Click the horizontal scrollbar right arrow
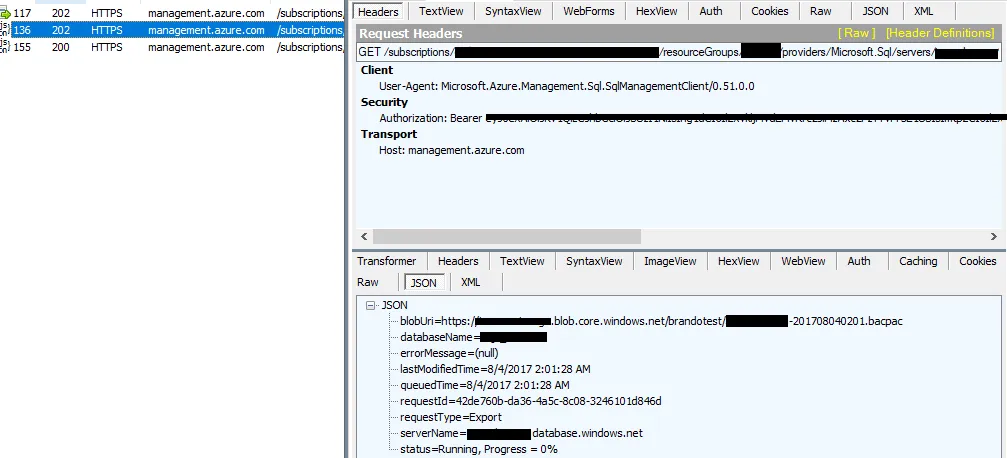The height and width of the screenshot is (458, 1007). 994,236
